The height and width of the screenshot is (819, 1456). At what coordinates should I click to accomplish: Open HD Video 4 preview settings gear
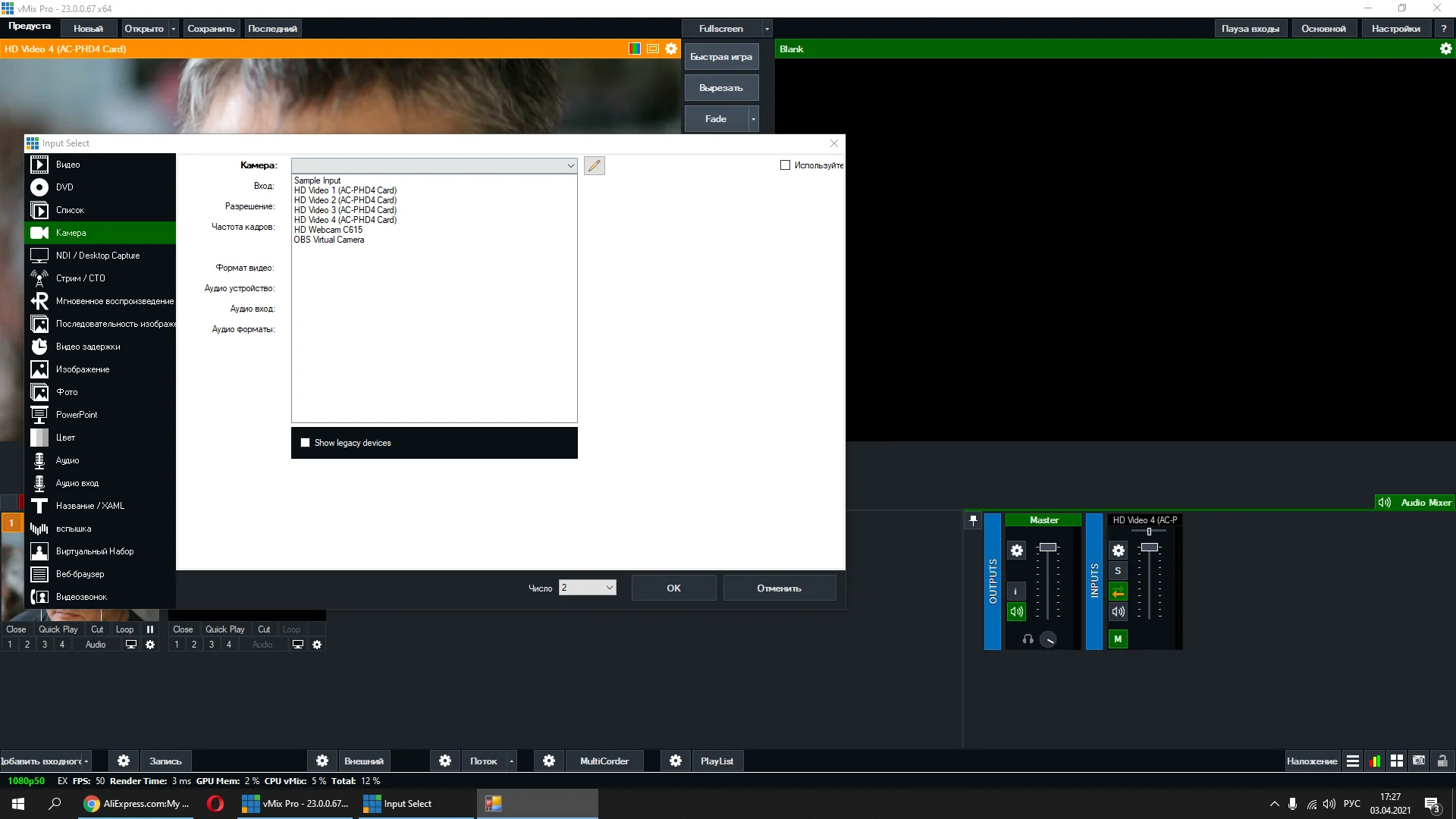coord(671,49)
